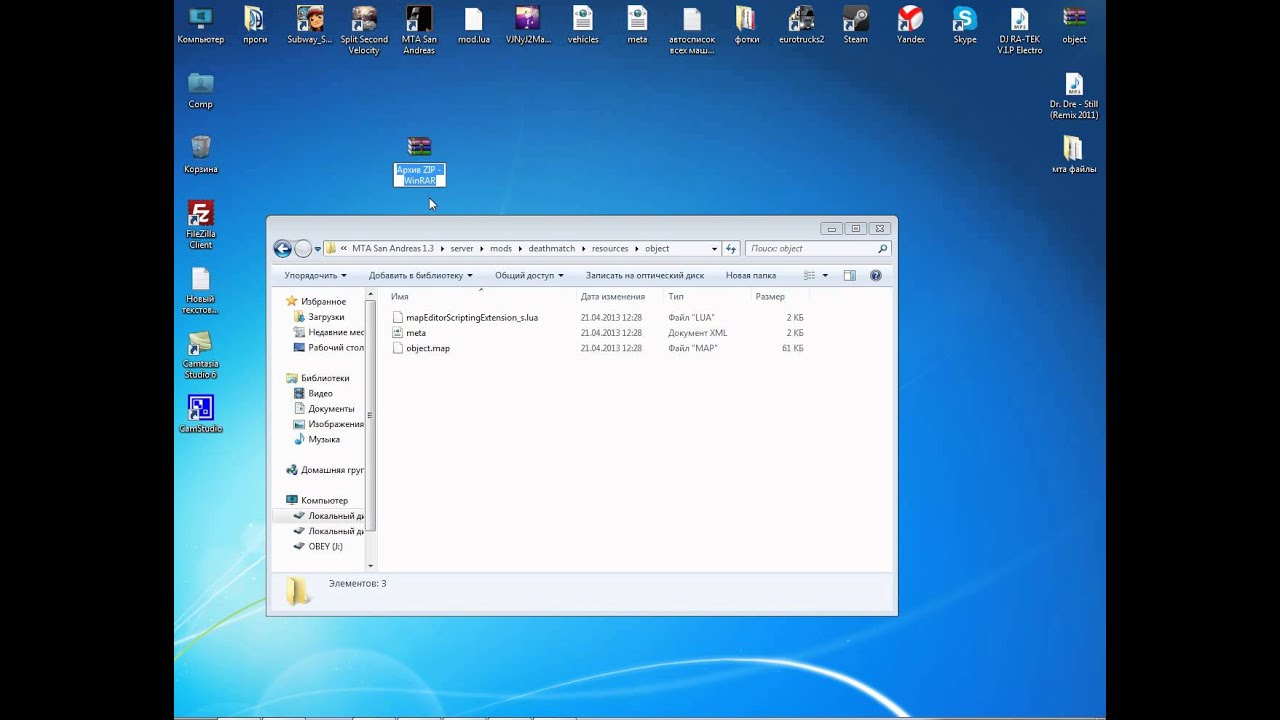The height and width of the screenshot is (720, 1280).
Task: Open the Компьютер desktop icon
Action: pyautogui.click(x=200, y=26)
